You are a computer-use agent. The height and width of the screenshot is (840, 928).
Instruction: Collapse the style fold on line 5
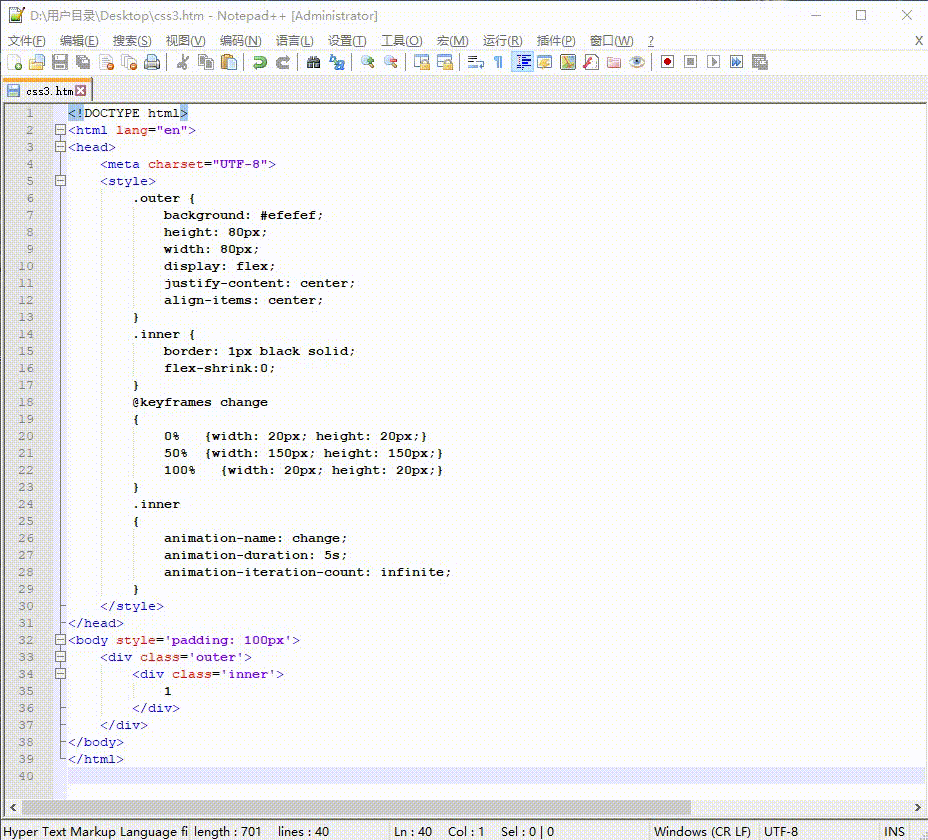pyautogui.click(x=60, y=181)
